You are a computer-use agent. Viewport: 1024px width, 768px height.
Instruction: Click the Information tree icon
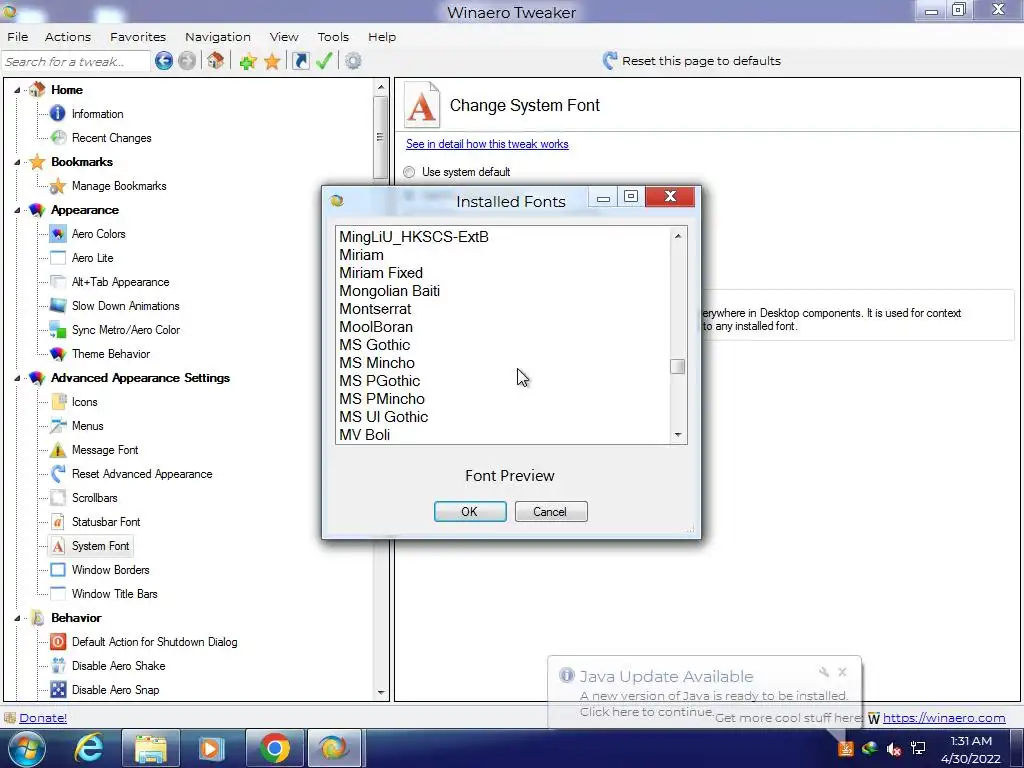(58, 114)
